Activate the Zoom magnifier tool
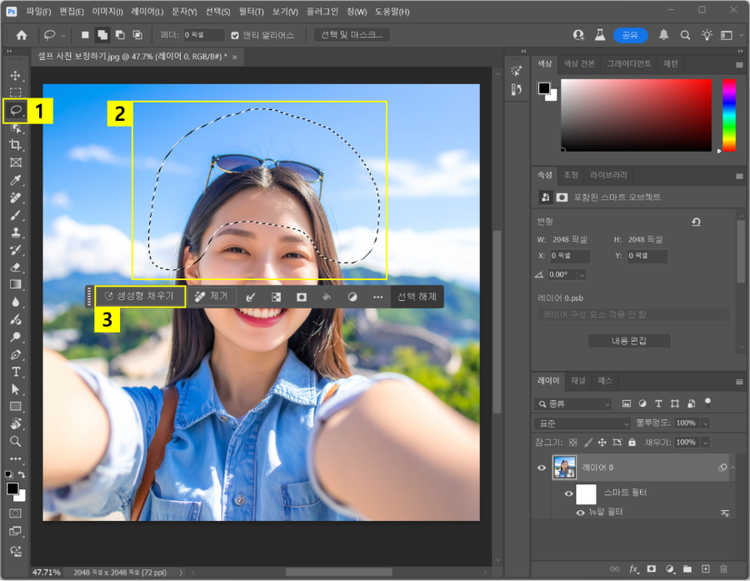Image resolution: width=750 pixels, height=581 pixels. coord(15,441)
